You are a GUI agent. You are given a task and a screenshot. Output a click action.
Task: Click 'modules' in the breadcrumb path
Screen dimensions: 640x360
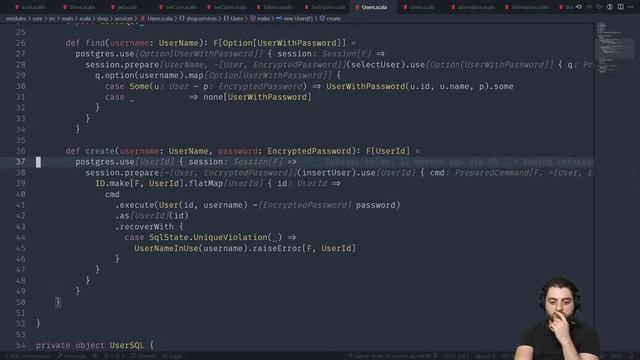(x=16, y=19)
